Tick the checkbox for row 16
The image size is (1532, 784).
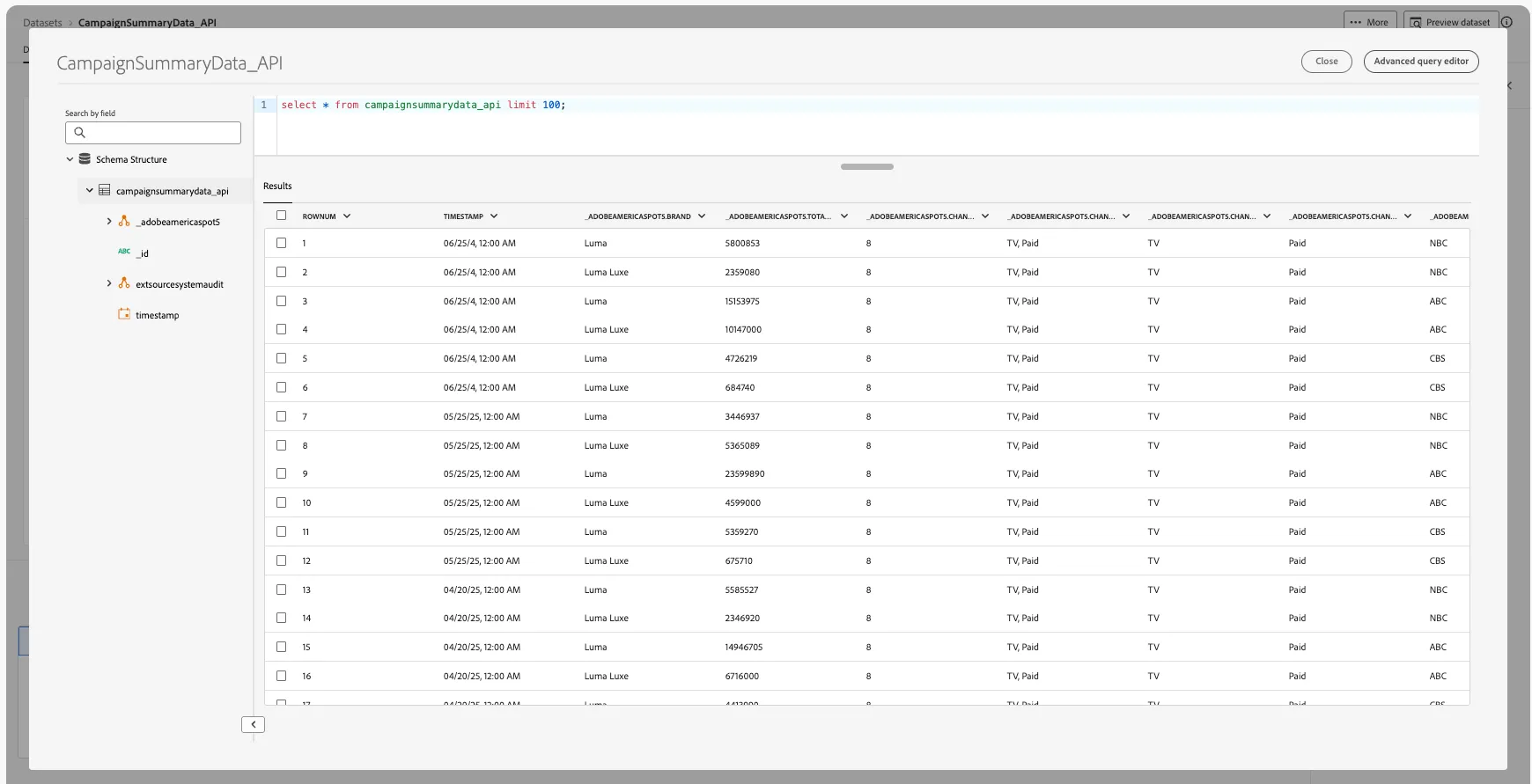(282, 676)
